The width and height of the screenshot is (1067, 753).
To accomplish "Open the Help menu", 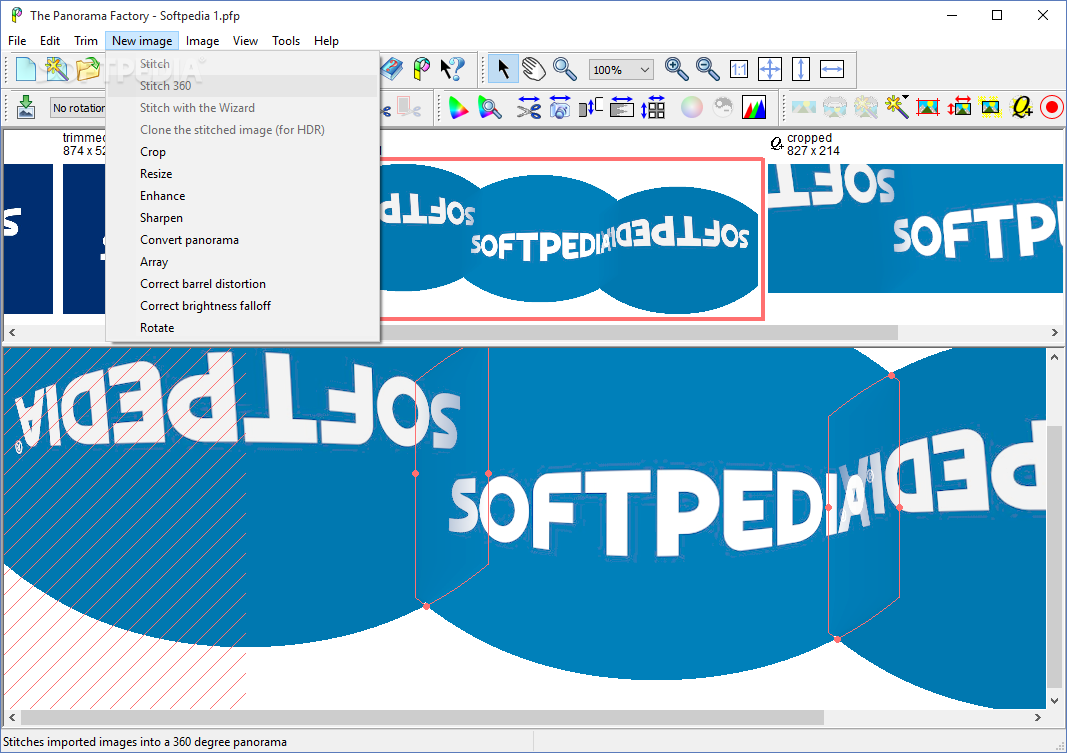I will pos(326,41).
